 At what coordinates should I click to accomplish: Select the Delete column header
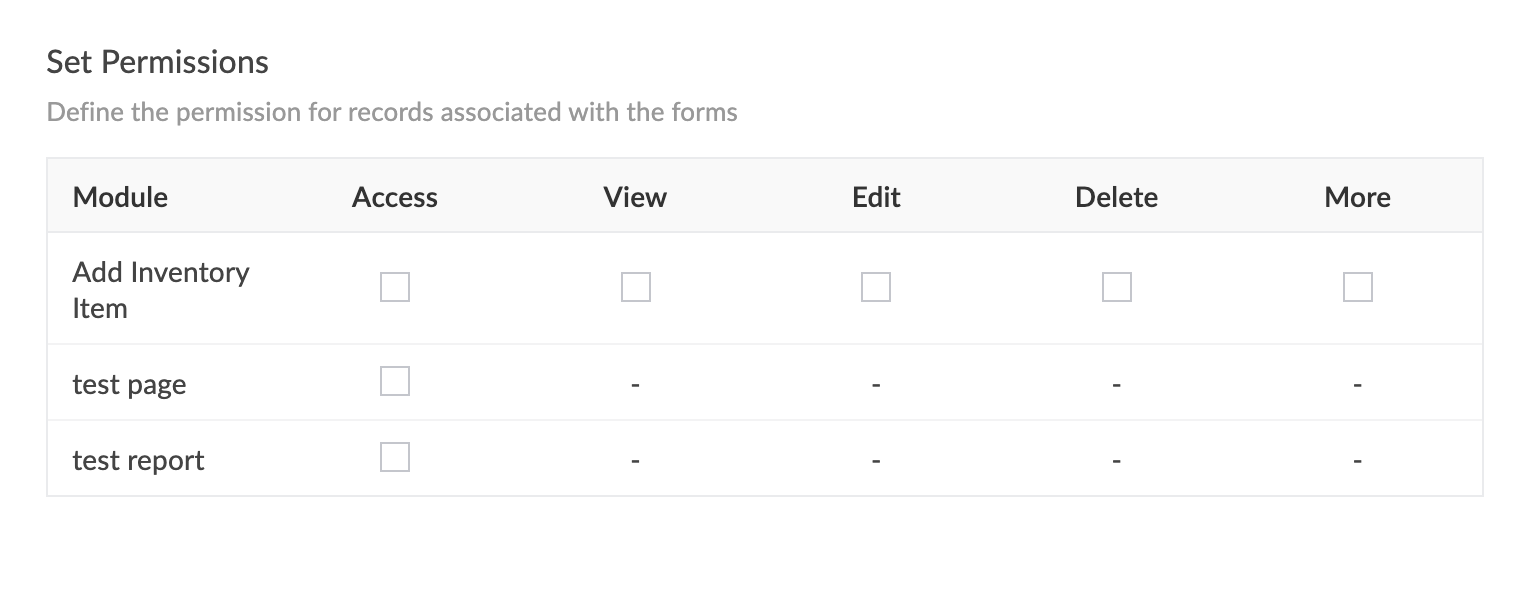pyautogui.click(x=1116, y=197)
